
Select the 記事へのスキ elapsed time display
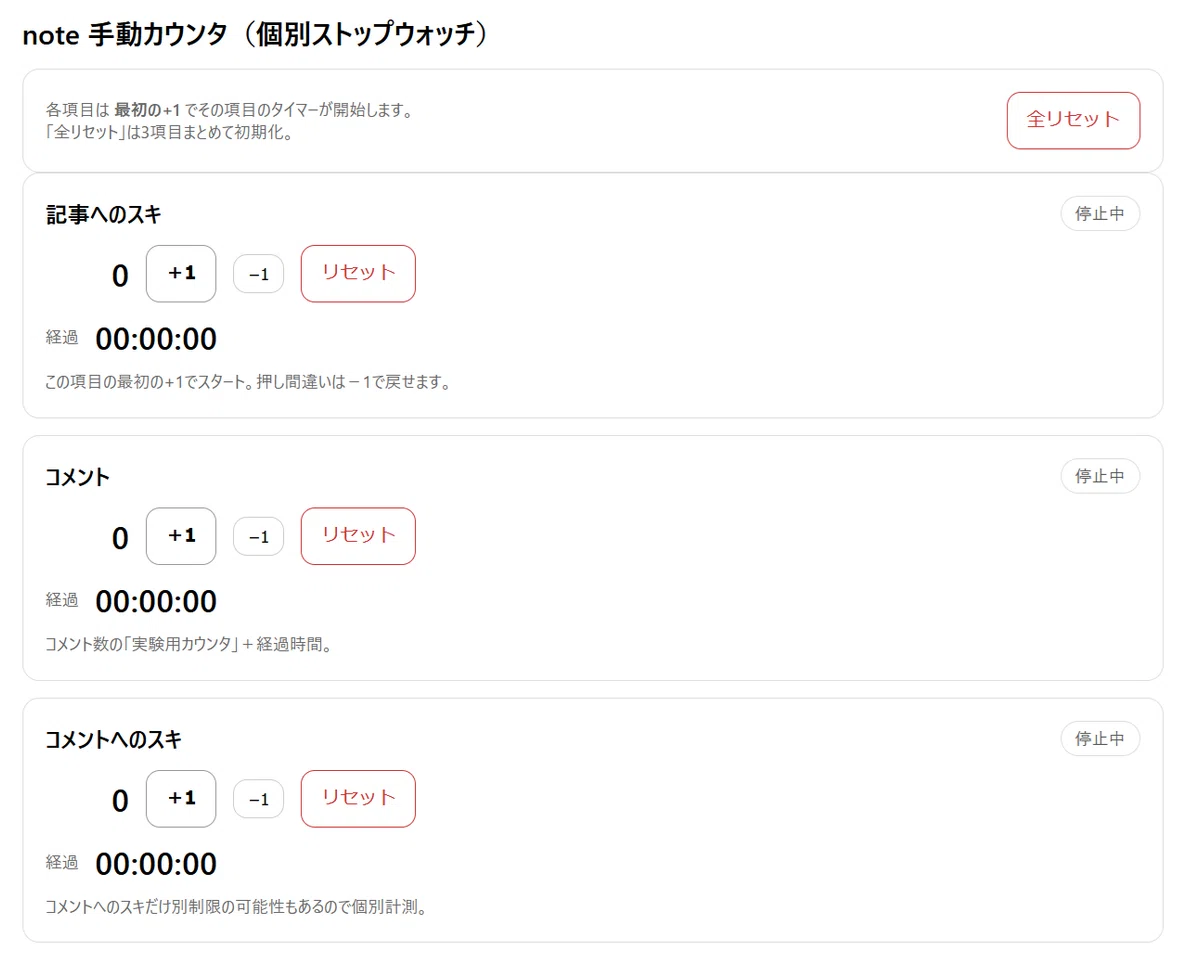click(156, 340)
